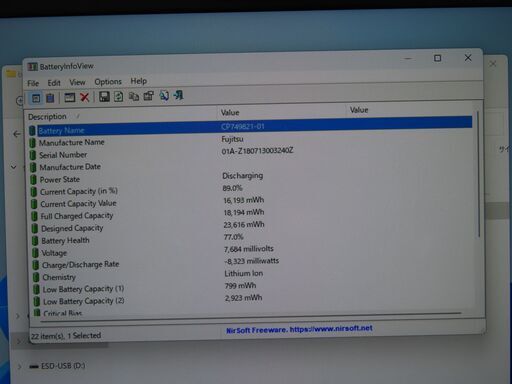
Task: Open the NirSoft Freeware website link
Action: (299, 329)
